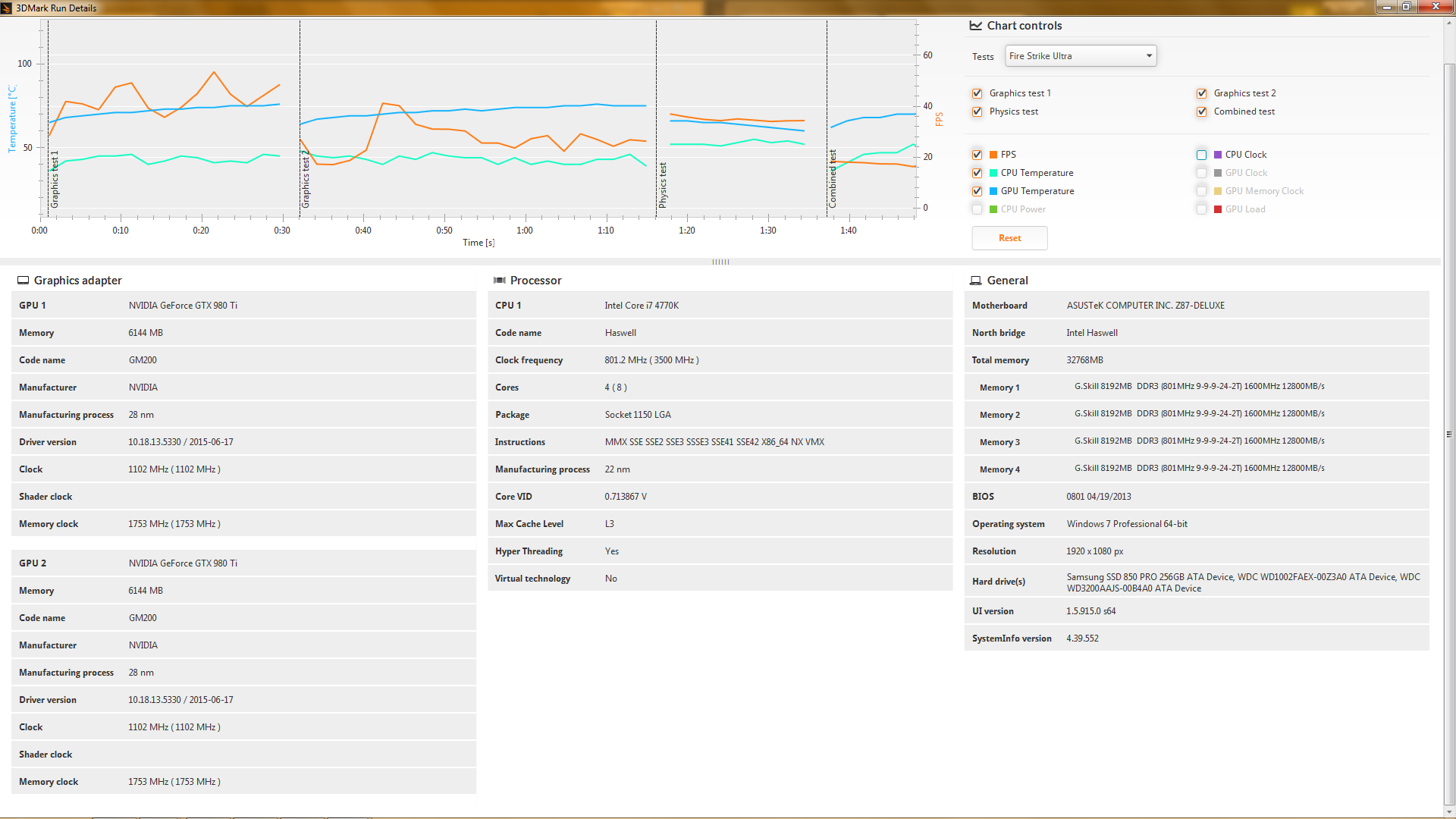Click the orange FPS color swatch
The width and height of the screenshot is (1456, 819).
point(993,155)
